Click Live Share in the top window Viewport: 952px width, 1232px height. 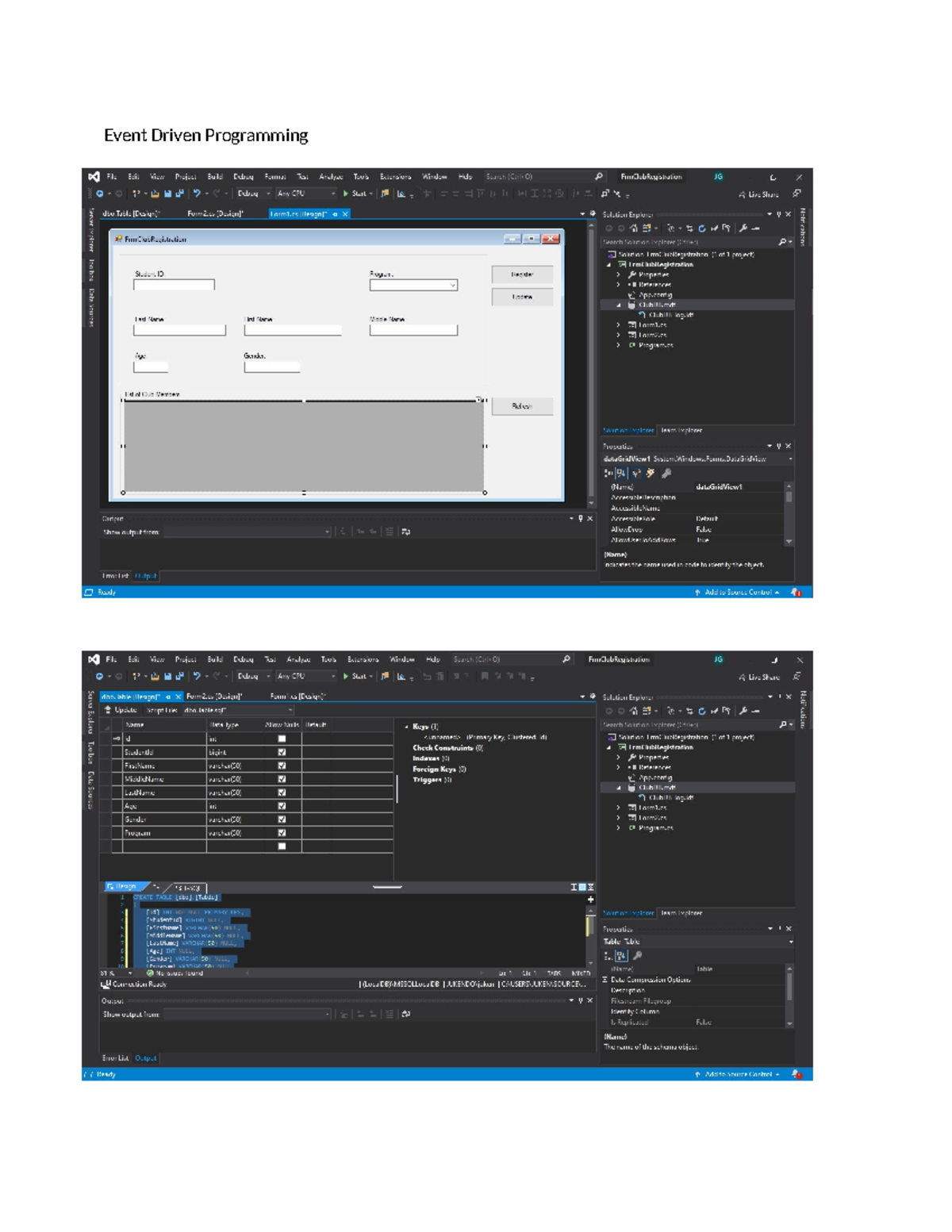(758, 194)
